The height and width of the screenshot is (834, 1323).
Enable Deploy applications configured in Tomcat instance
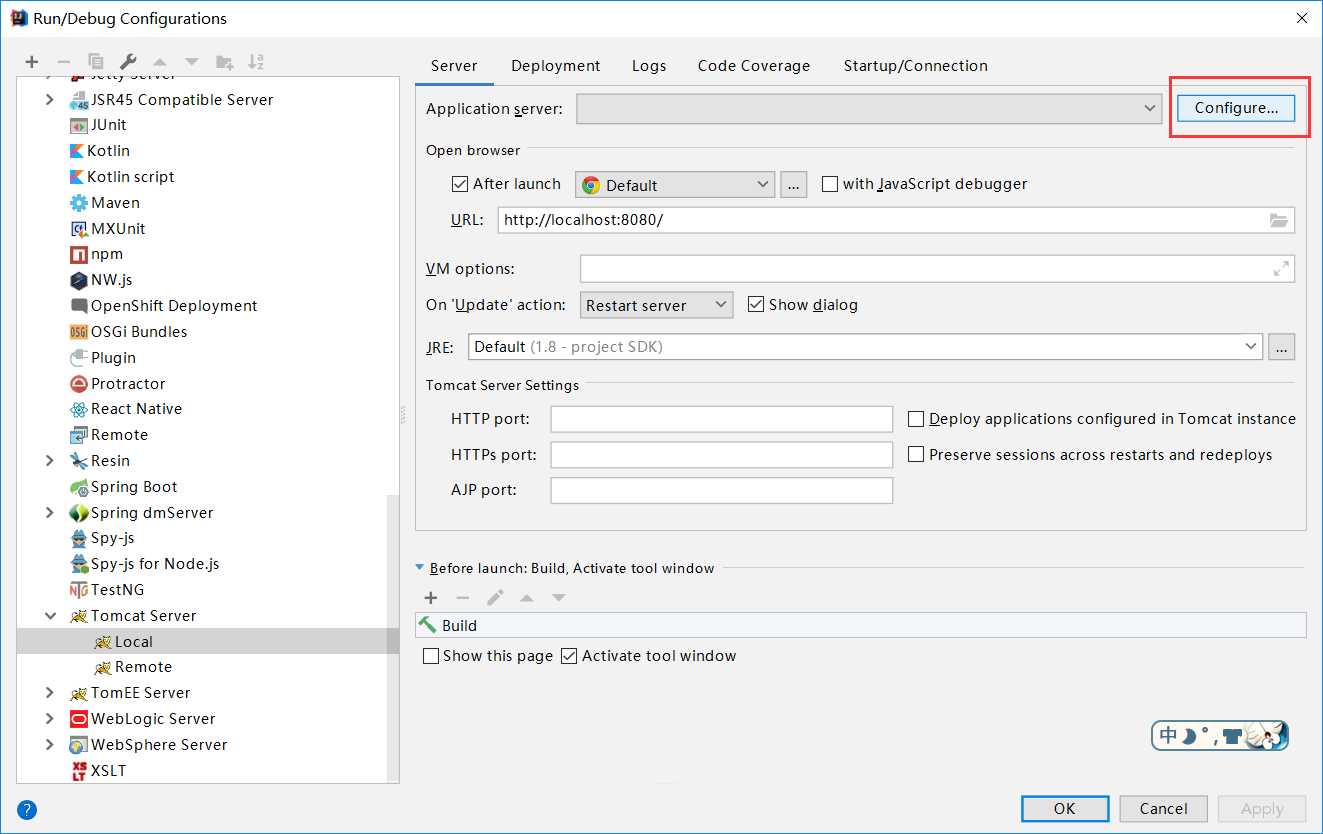915,419
